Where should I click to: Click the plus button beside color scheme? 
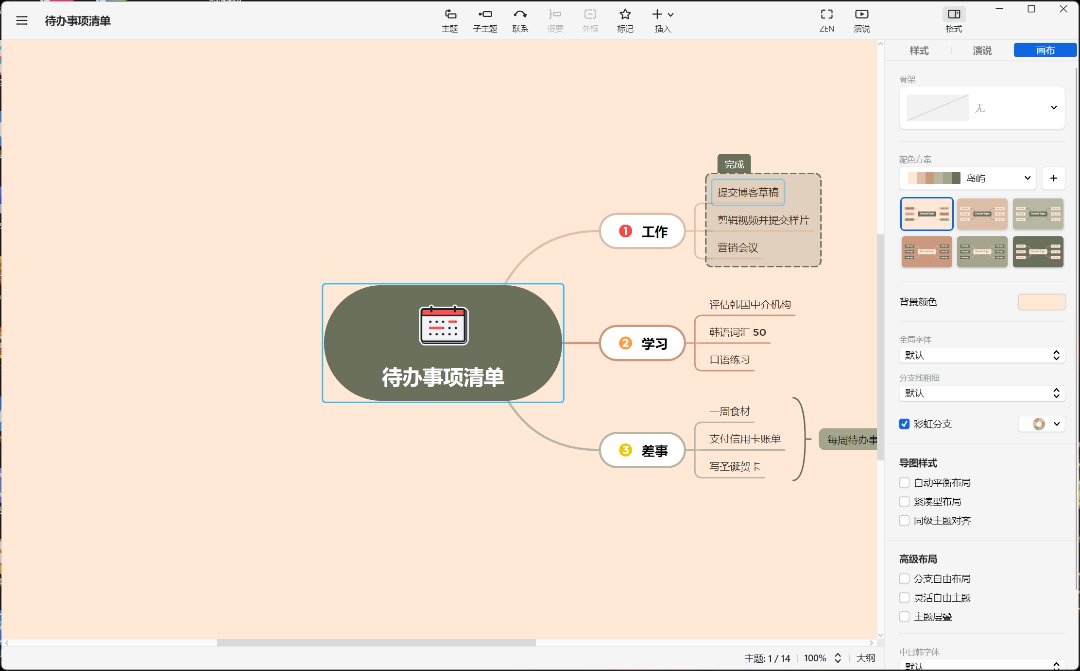1053,178
